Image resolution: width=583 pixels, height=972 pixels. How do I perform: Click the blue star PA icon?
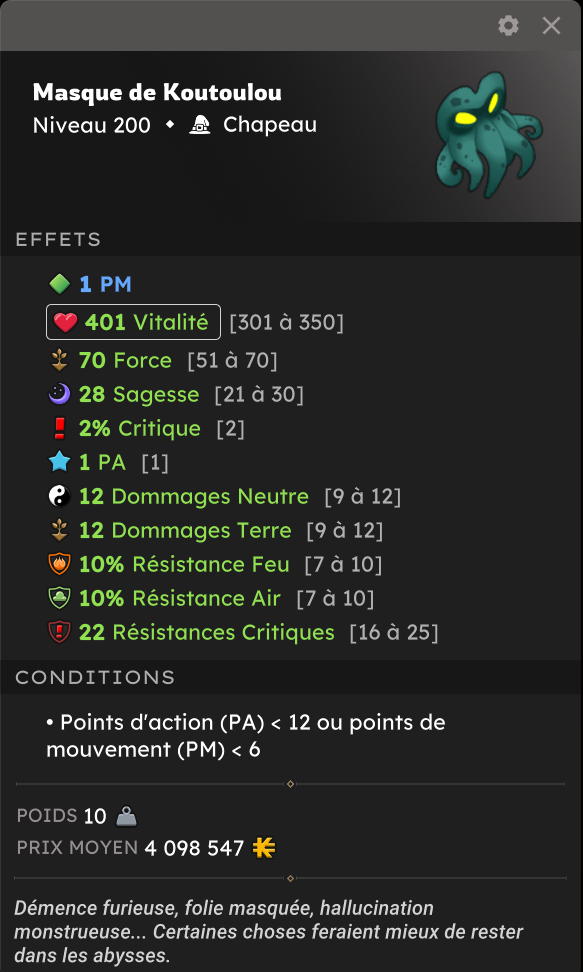(60, 462)
